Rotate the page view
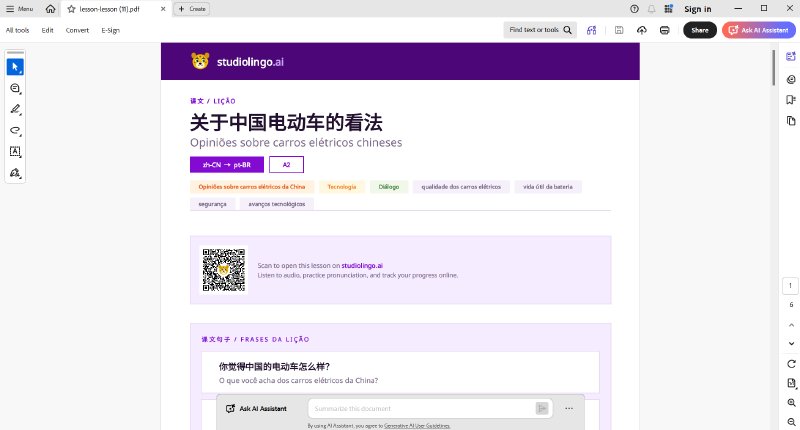This screenshot has height=430, width=800. [791, 364]
